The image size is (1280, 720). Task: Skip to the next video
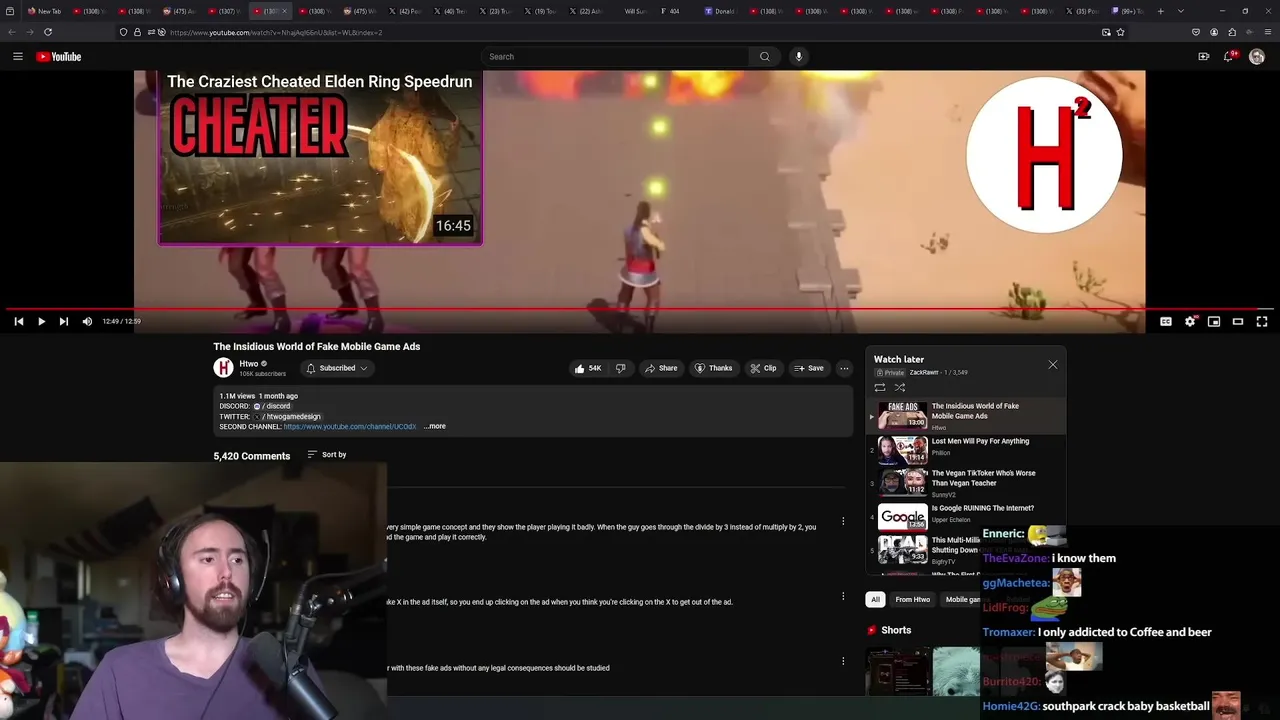click(63, 321)
